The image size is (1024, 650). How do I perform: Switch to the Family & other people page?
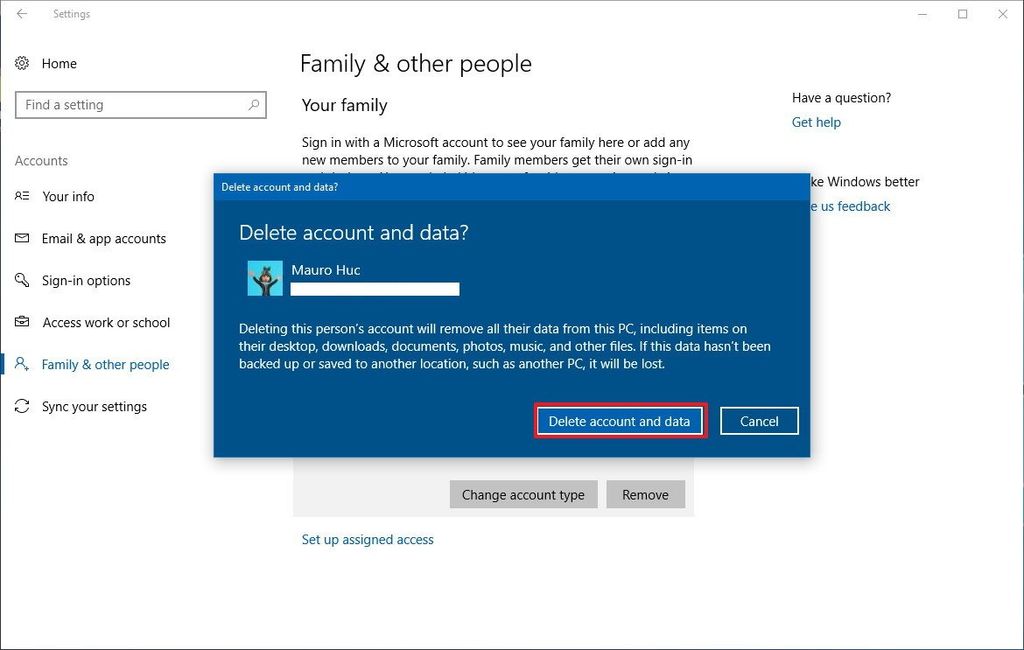coord(105,364)
